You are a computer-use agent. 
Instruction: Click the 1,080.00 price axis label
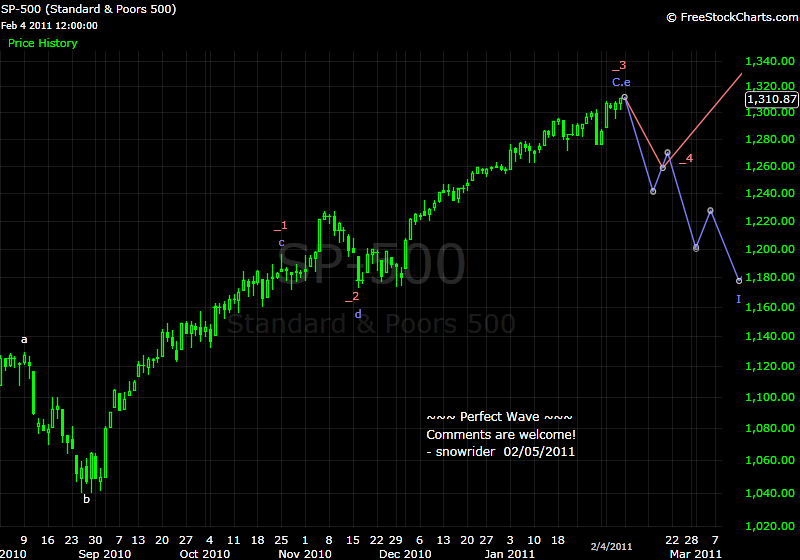point(770,428)
